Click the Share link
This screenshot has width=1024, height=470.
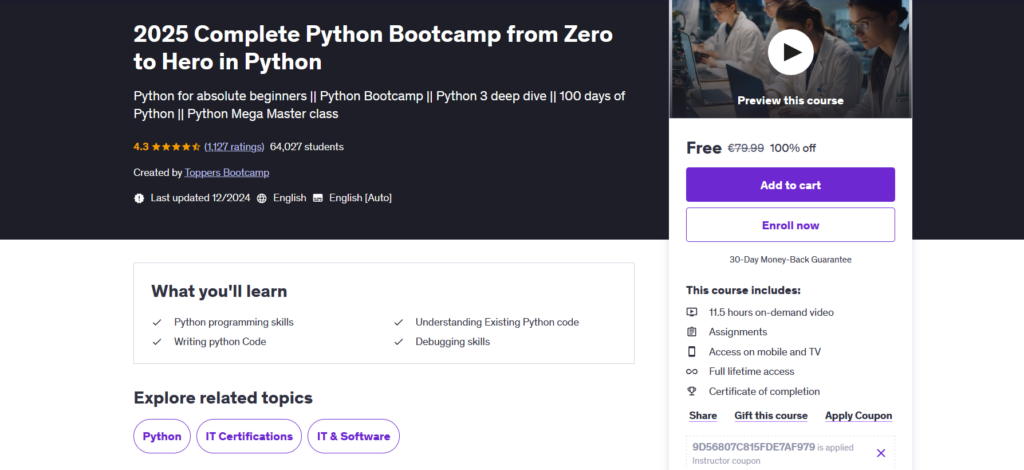703,416
